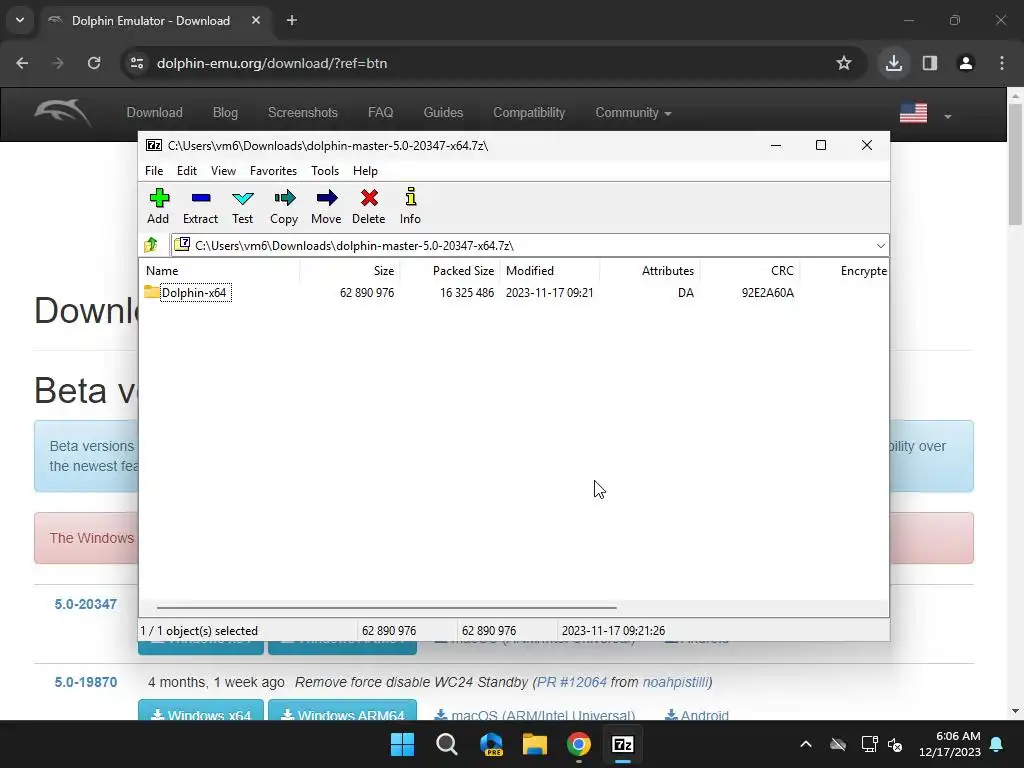The image size is (1024, 768).
Task: Open Windows Start menu
Action: 402,744
